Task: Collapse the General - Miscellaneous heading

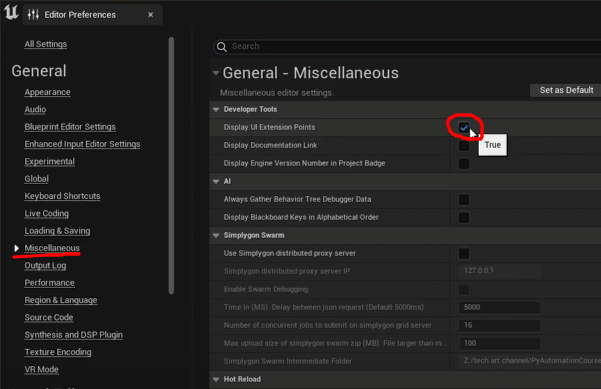Action: [x=216, y=73]
